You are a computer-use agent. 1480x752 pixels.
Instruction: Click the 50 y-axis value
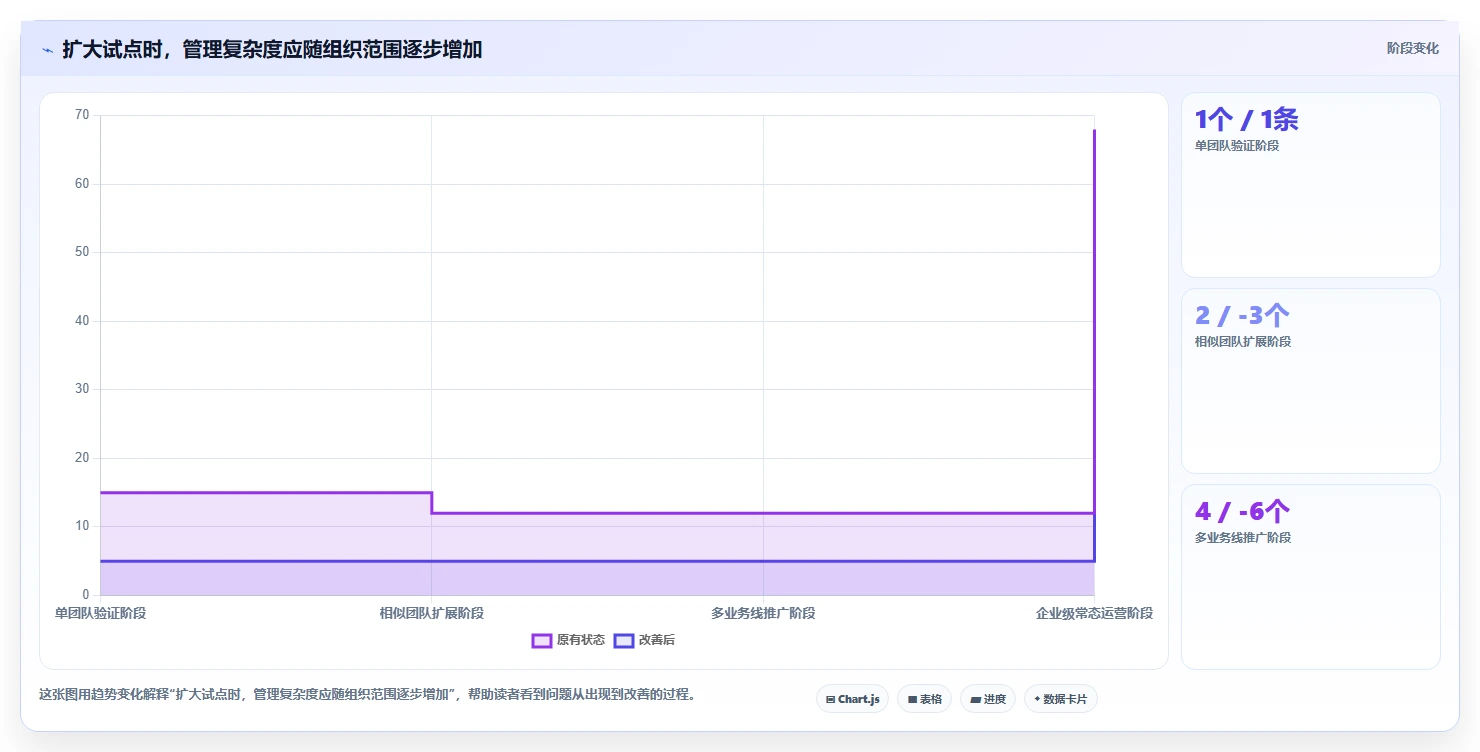(82, 252)
